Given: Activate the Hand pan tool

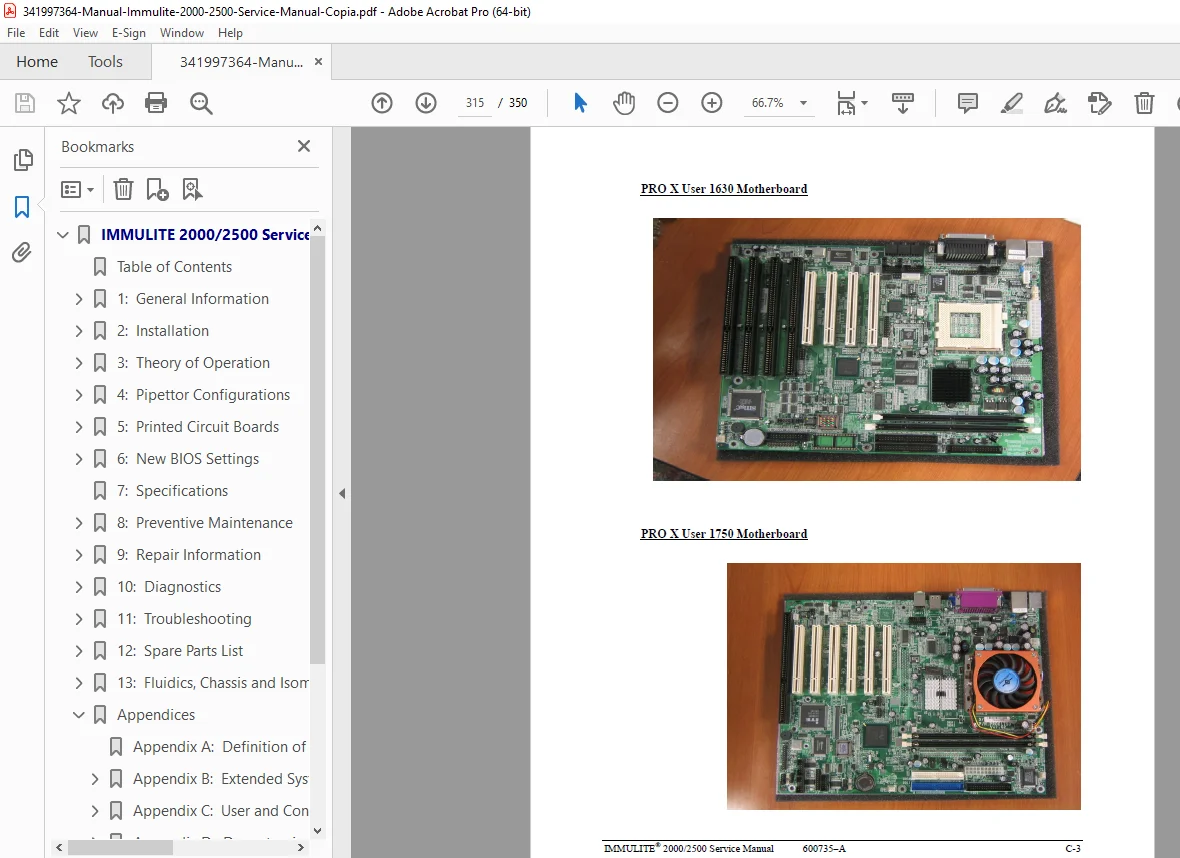Looking at the screenshot, I should [x=624, y=103].
